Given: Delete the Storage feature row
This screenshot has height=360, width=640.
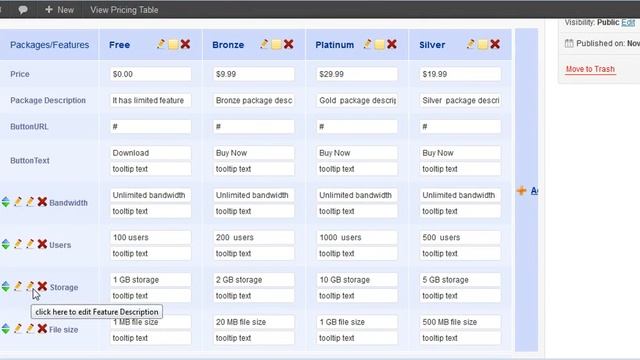Looking at the screenshot, I should tap(42, 287).
